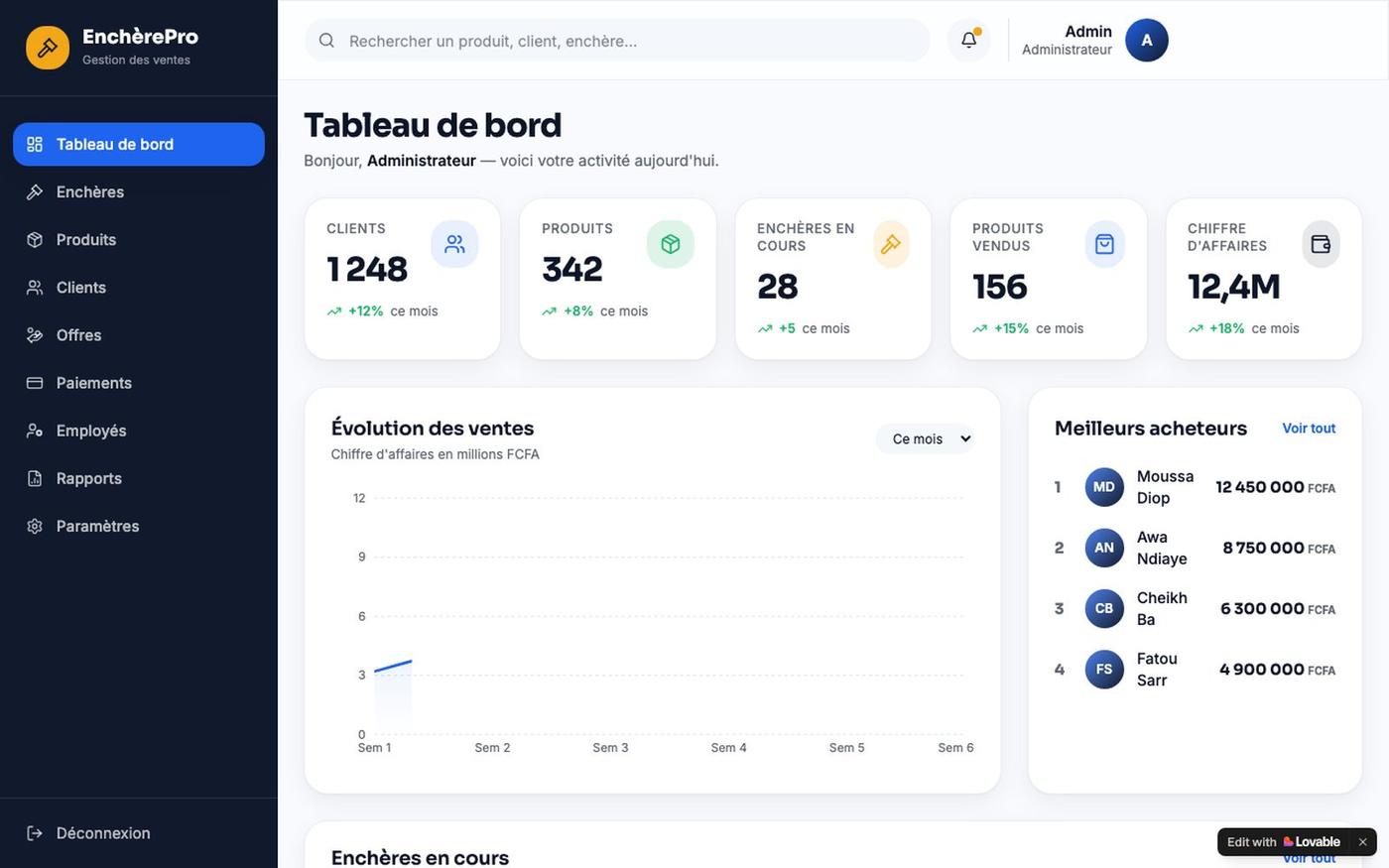Click the Paiements sidebar card icon
This screenshot has height=868, width=1389.
coord(35,383)
